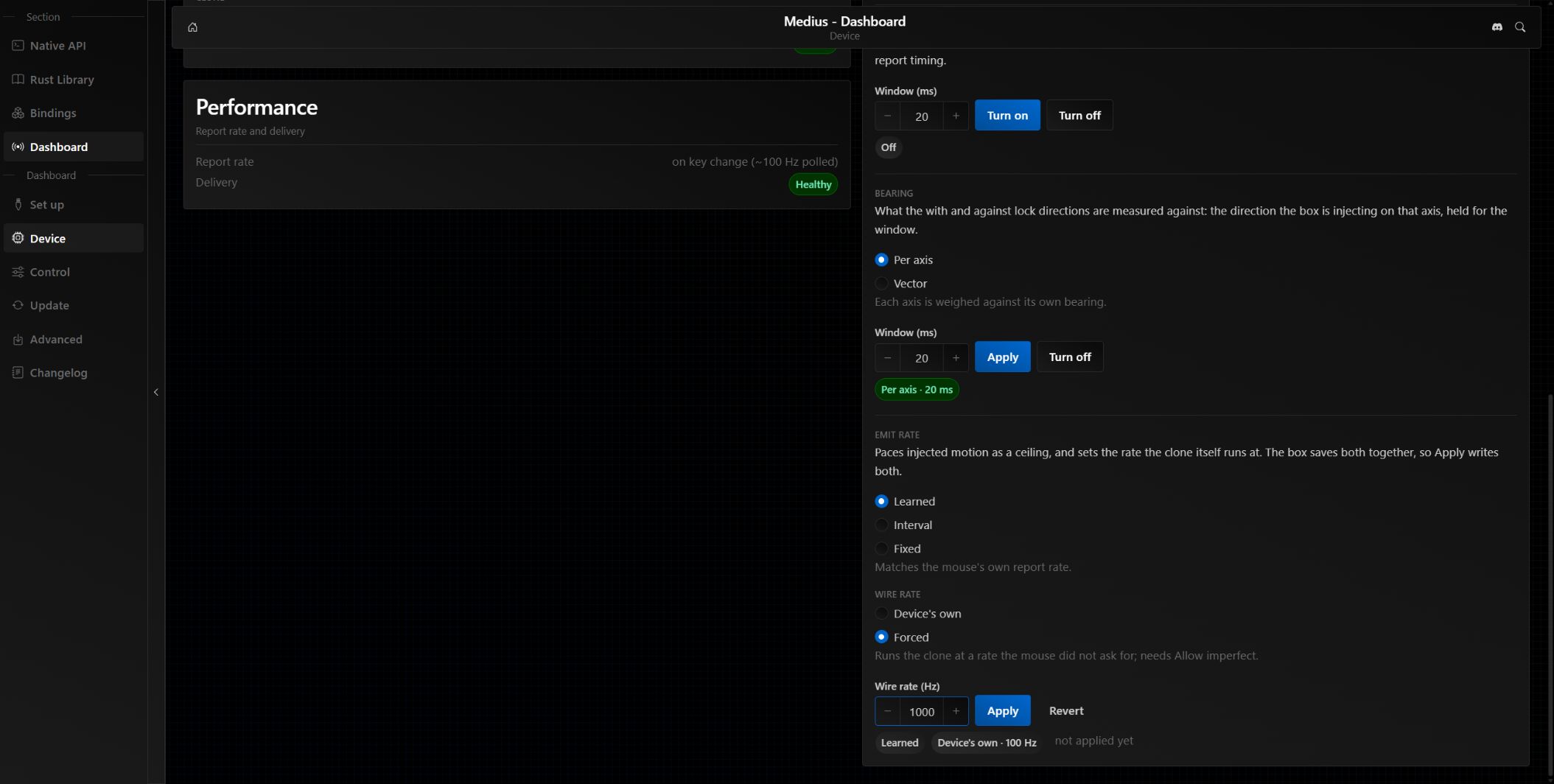Screen dimensions: 1554x784
Task: Click the Healthy delivery badge
Action: pos(813,184)
